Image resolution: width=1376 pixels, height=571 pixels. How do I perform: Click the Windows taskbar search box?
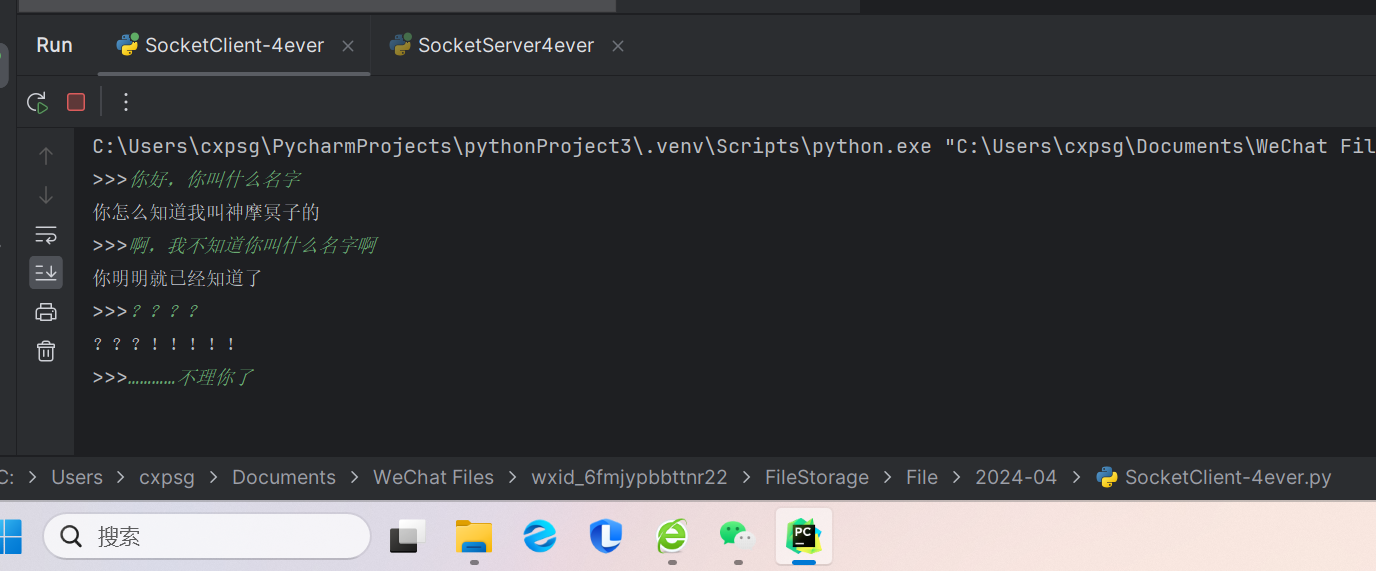[207, 537]
